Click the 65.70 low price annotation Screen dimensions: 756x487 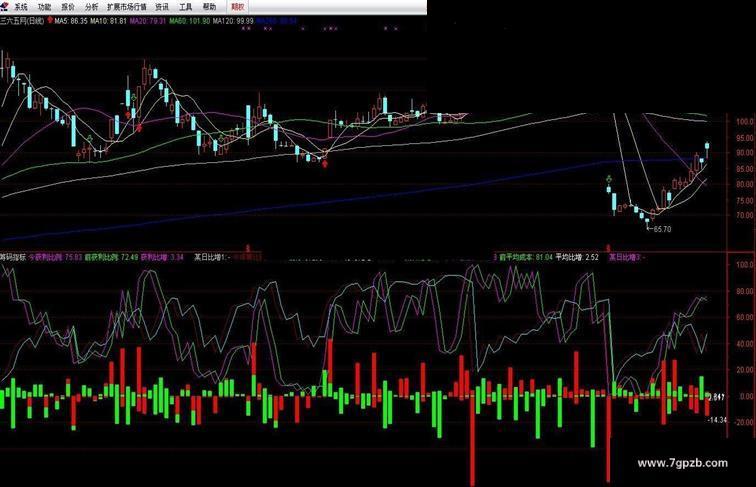662,229
